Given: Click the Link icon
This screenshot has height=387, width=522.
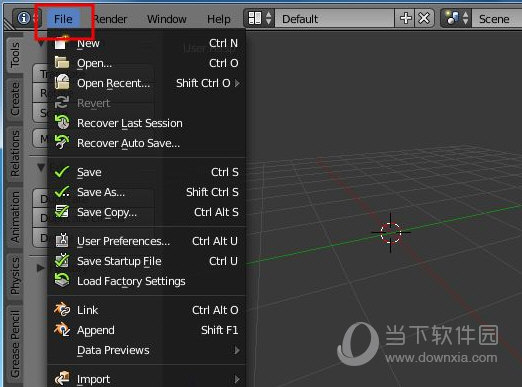Looking at the screenshot, I should (62, 310).
